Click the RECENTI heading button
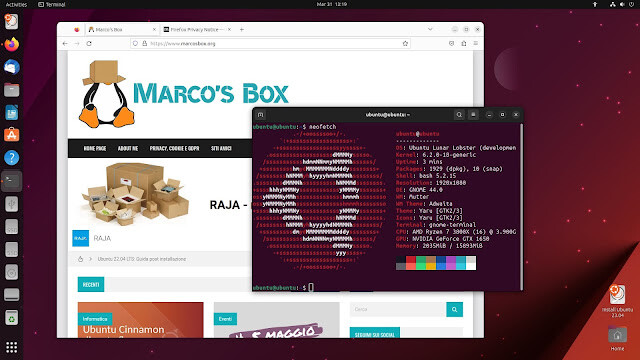This screenshot has height=360, width=640. (91, 284)
